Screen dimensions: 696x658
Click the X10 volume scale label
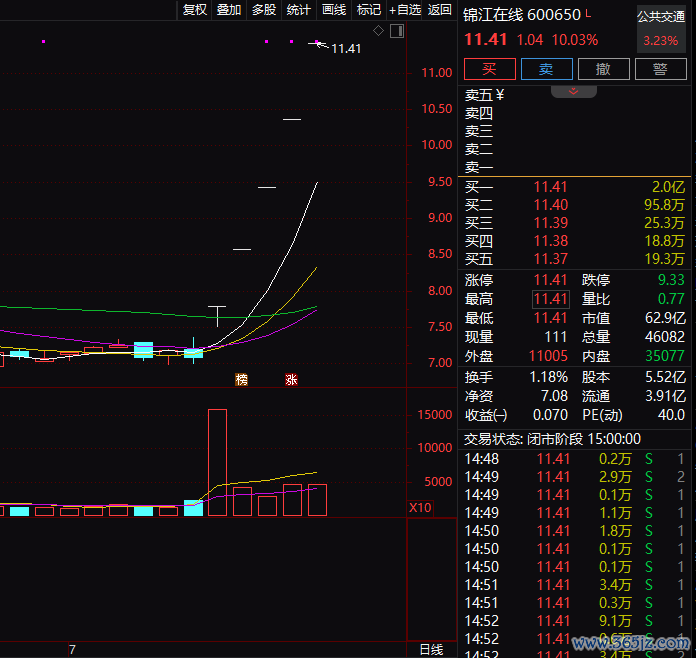pos(420,507)
